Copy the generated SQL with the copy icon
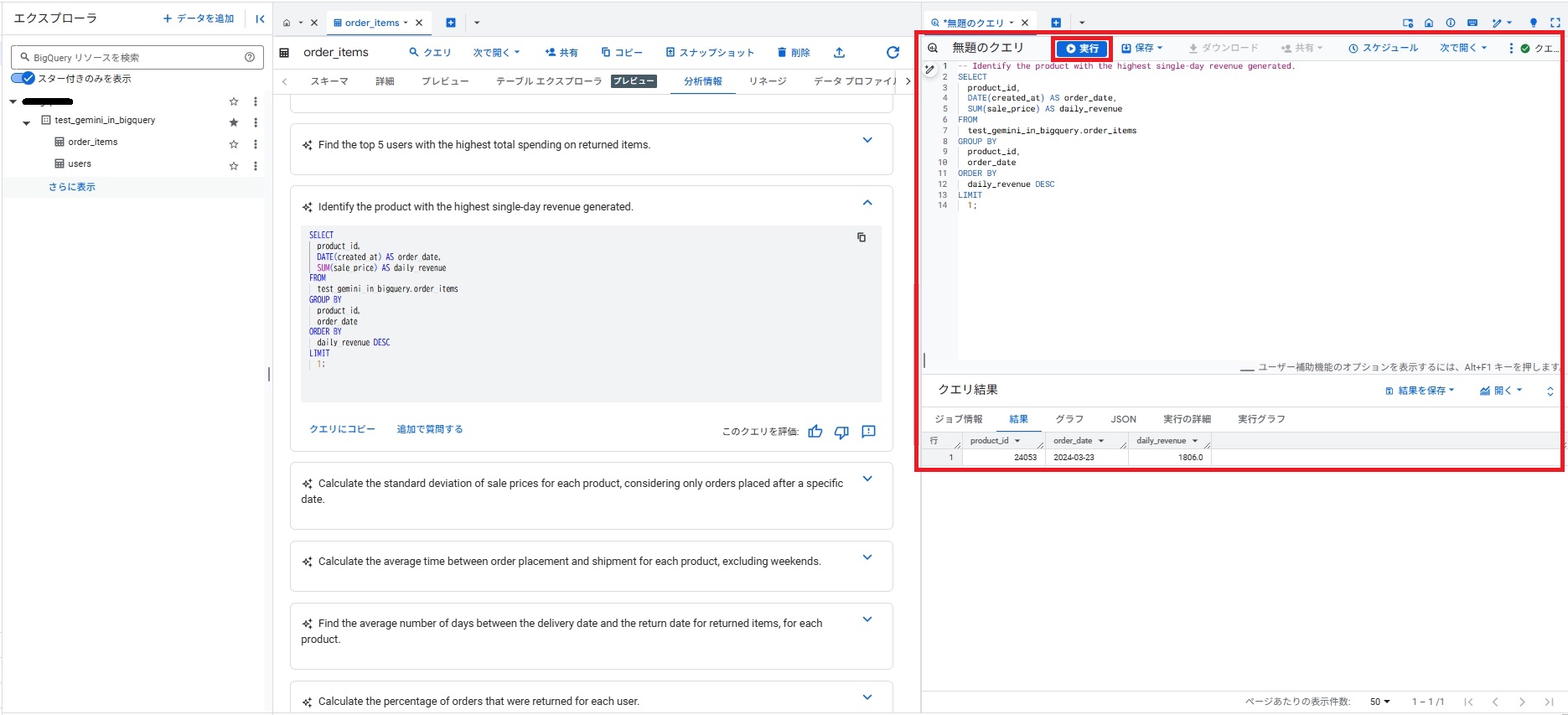Image resolution: width=1568 pixels, height=715 pixels. click(861, 237)
